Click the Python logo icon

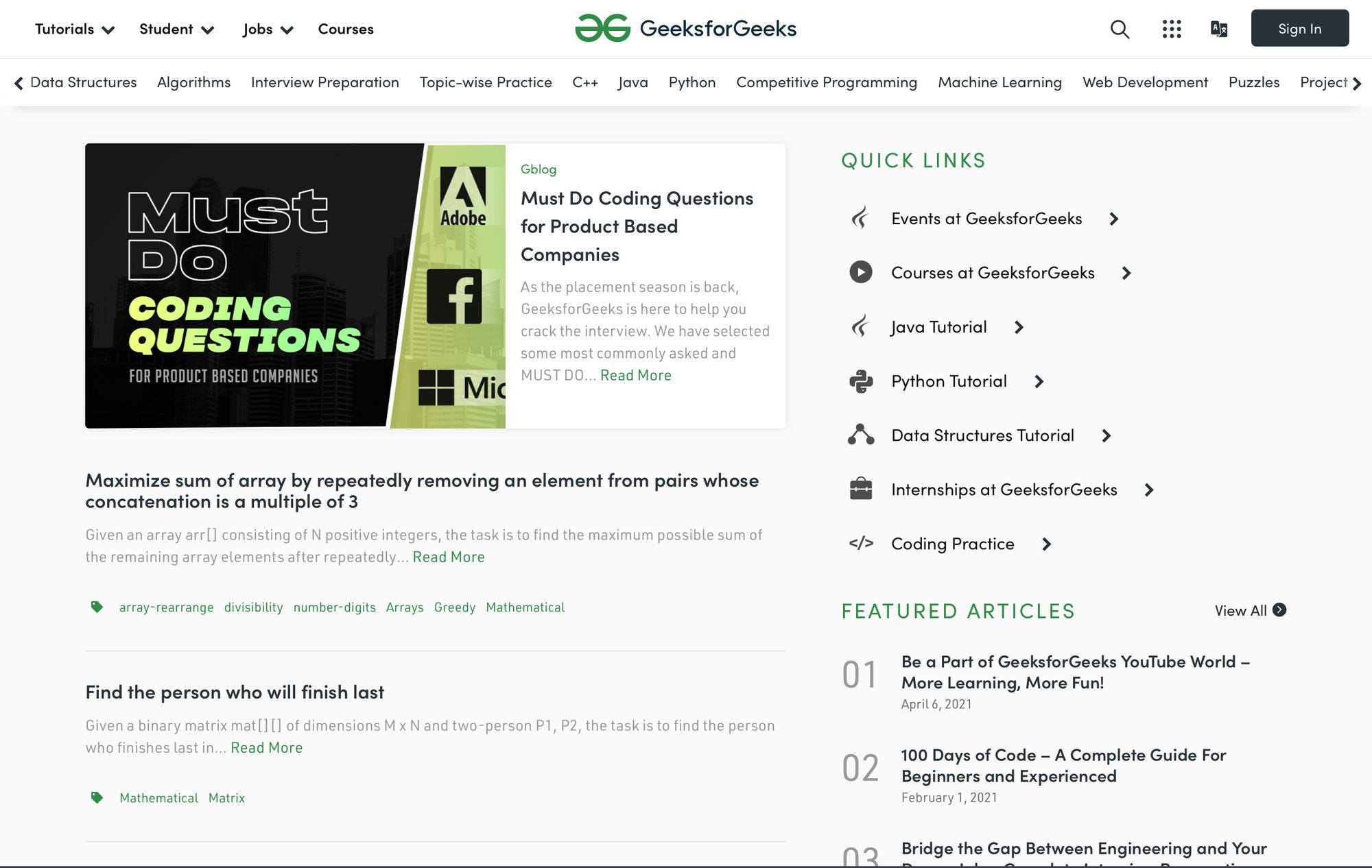860,381
